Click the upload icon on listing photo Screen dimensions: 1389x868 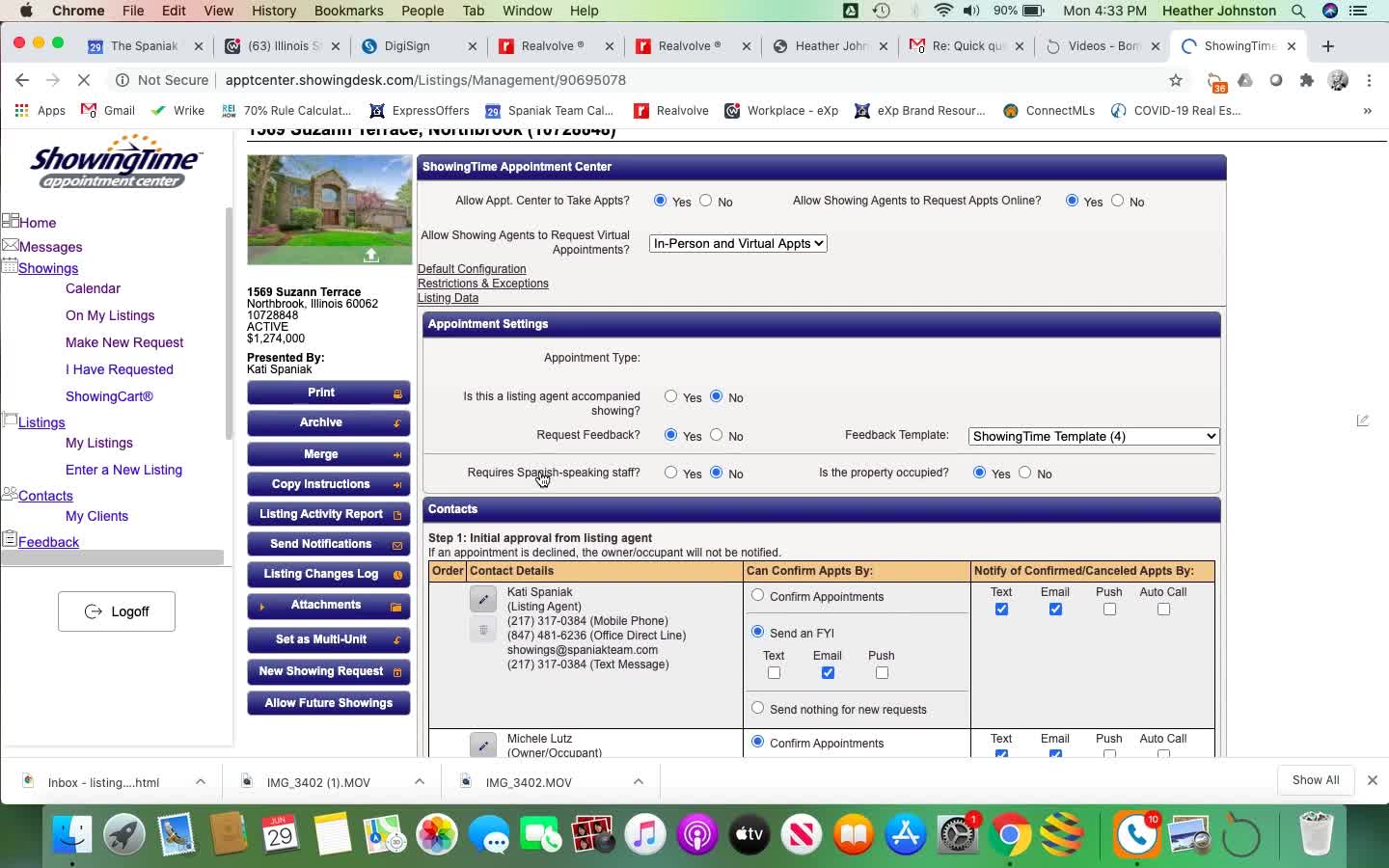(x=370, y=255)
